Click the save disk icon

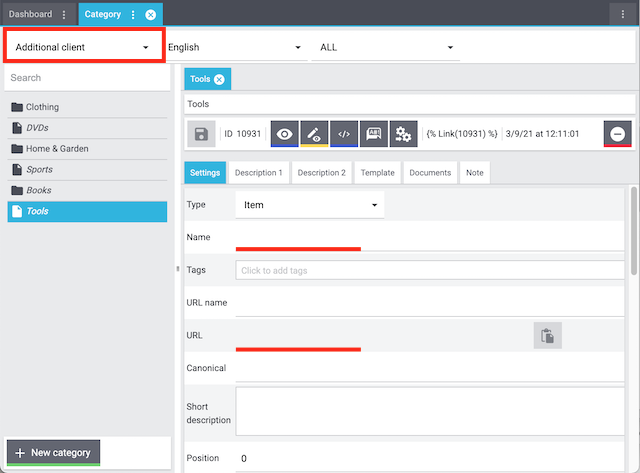202,134
